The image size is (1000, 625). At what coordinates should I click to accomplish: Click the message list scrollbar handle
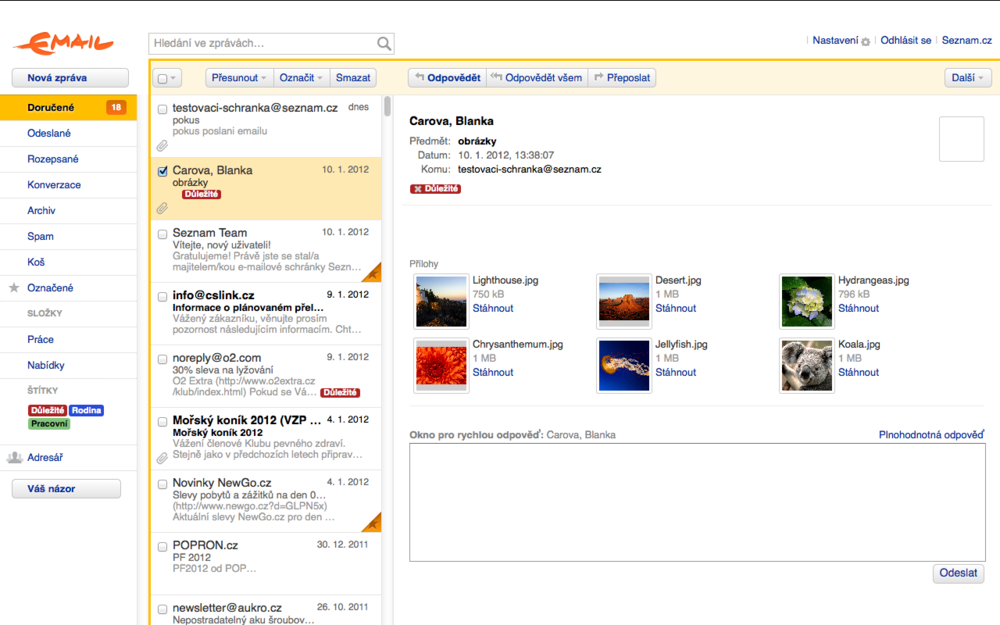387,106
